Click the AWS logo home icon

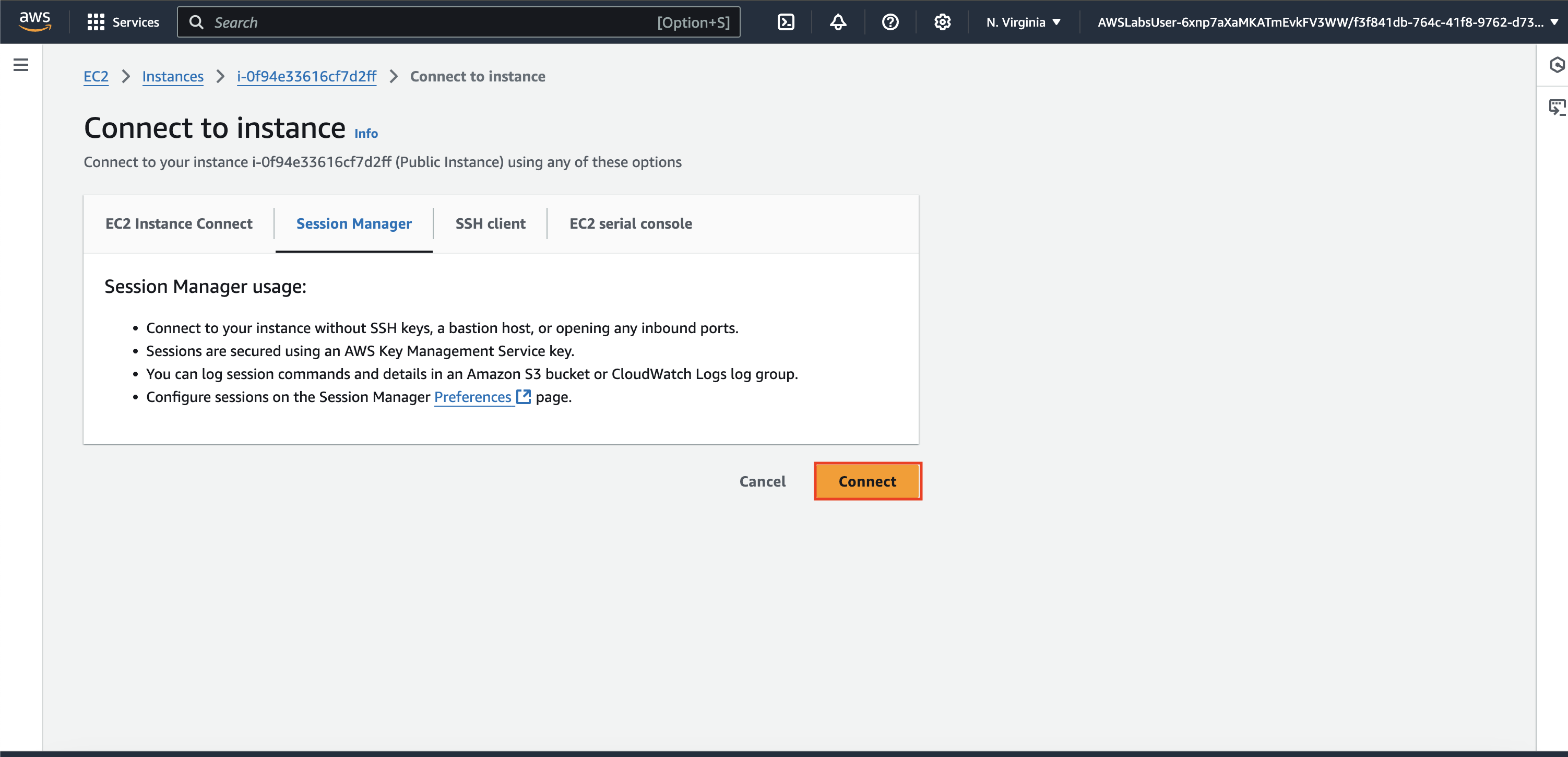point(34,21)
